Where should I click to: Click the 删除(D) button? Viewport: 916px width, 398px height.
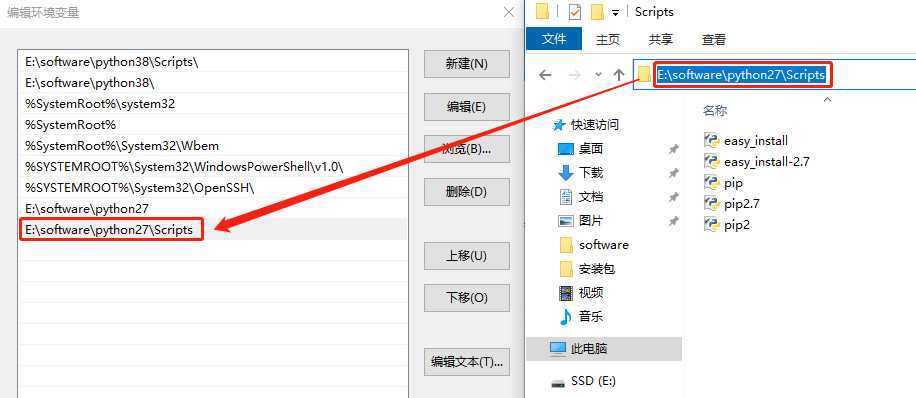click(467, 192)
